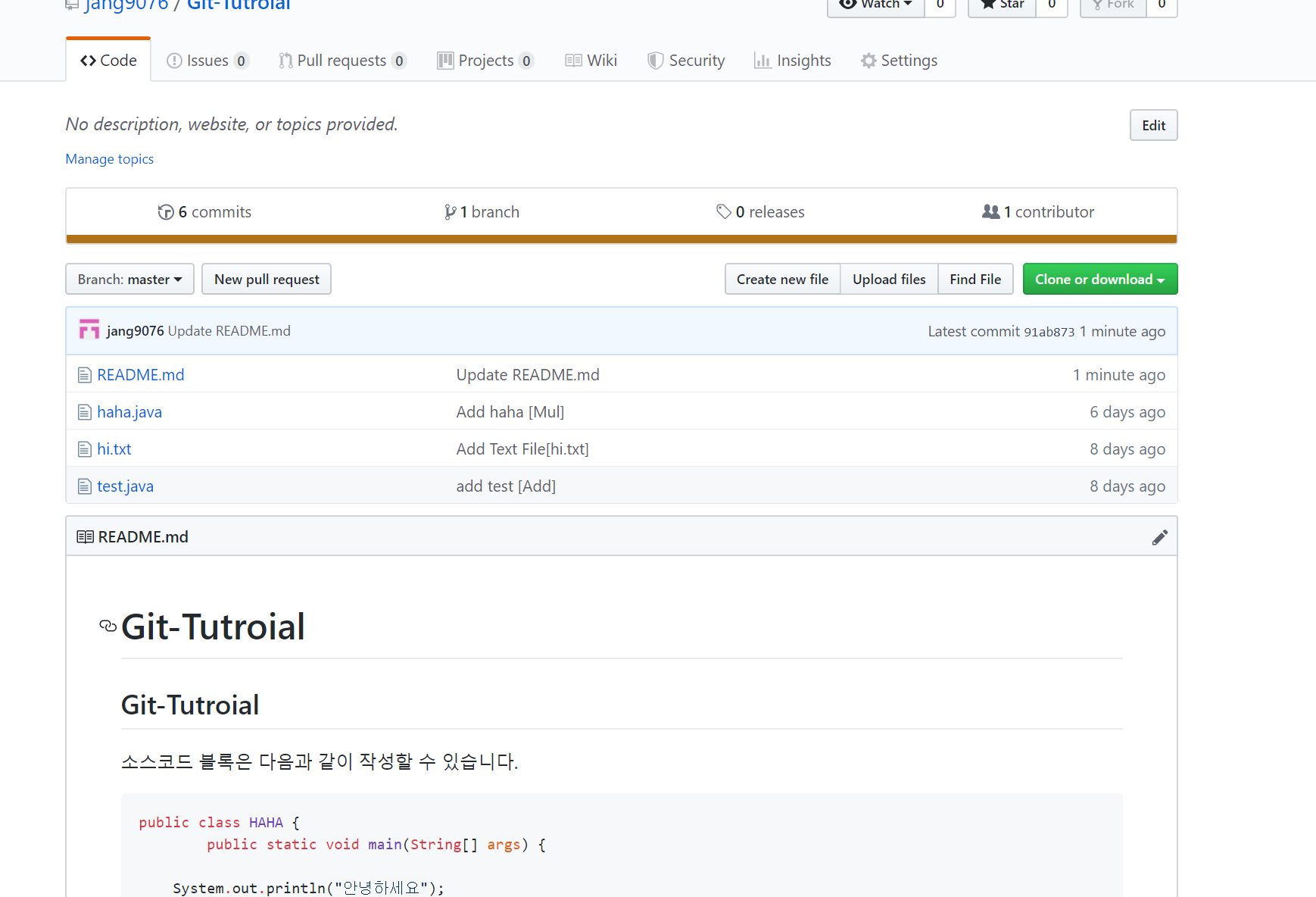Open the Security tab

686,61
